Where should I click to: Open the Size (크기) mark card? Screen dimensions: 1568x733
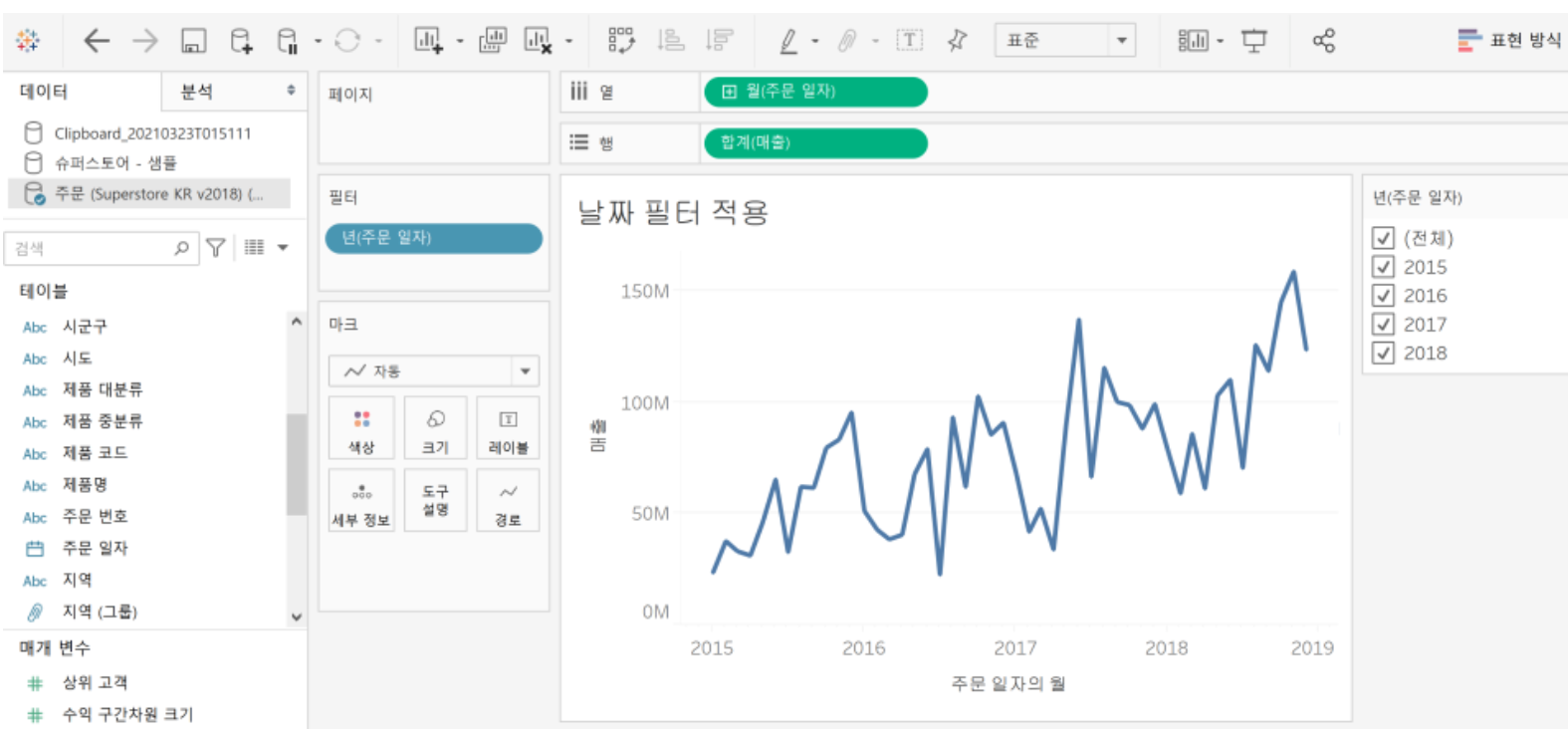click(x=435, y=428)
